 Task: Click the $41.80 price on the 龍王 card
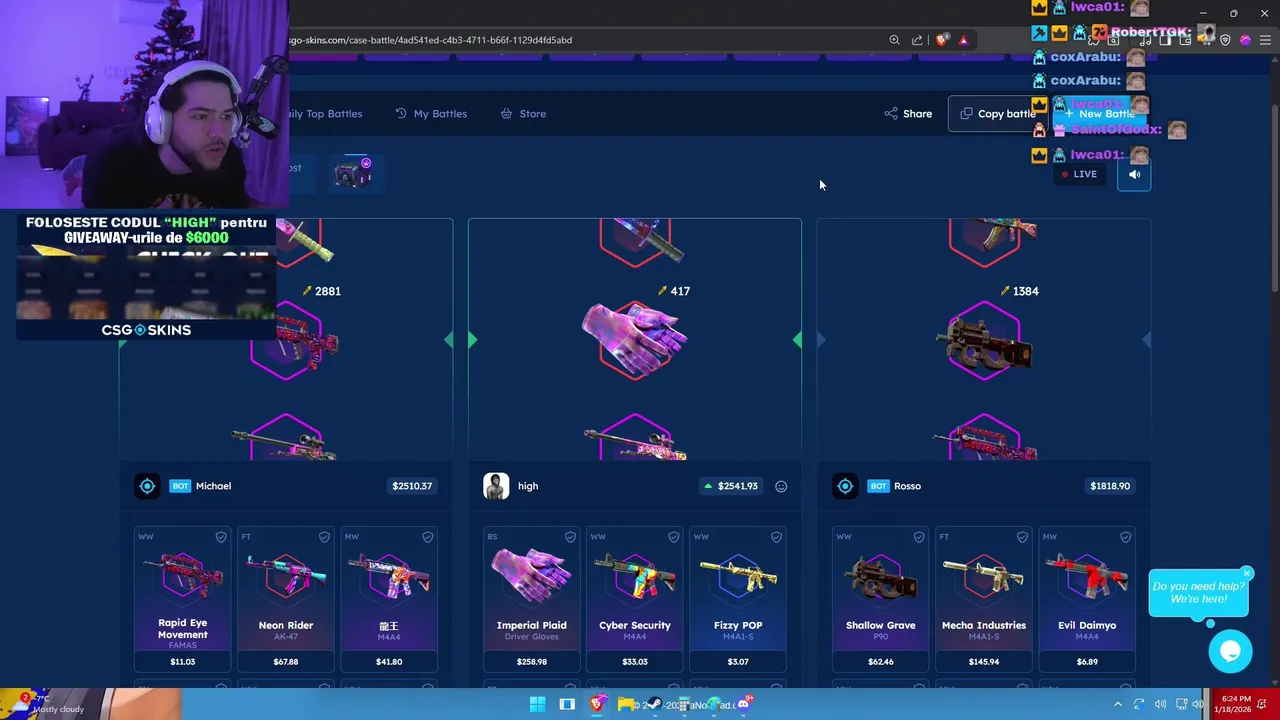point(389,661)
